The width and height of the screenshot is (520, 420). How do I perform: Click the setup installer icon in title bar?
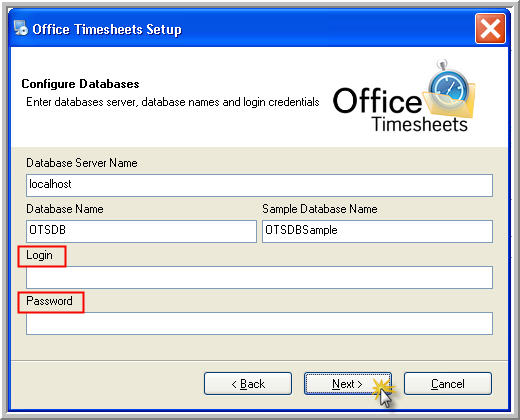click(x=21, y=28)
